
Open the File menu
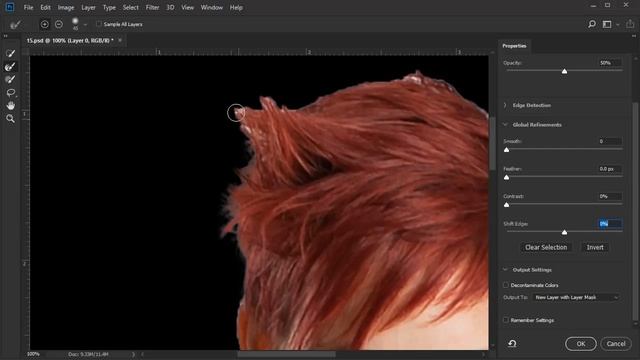pos(28,7)
